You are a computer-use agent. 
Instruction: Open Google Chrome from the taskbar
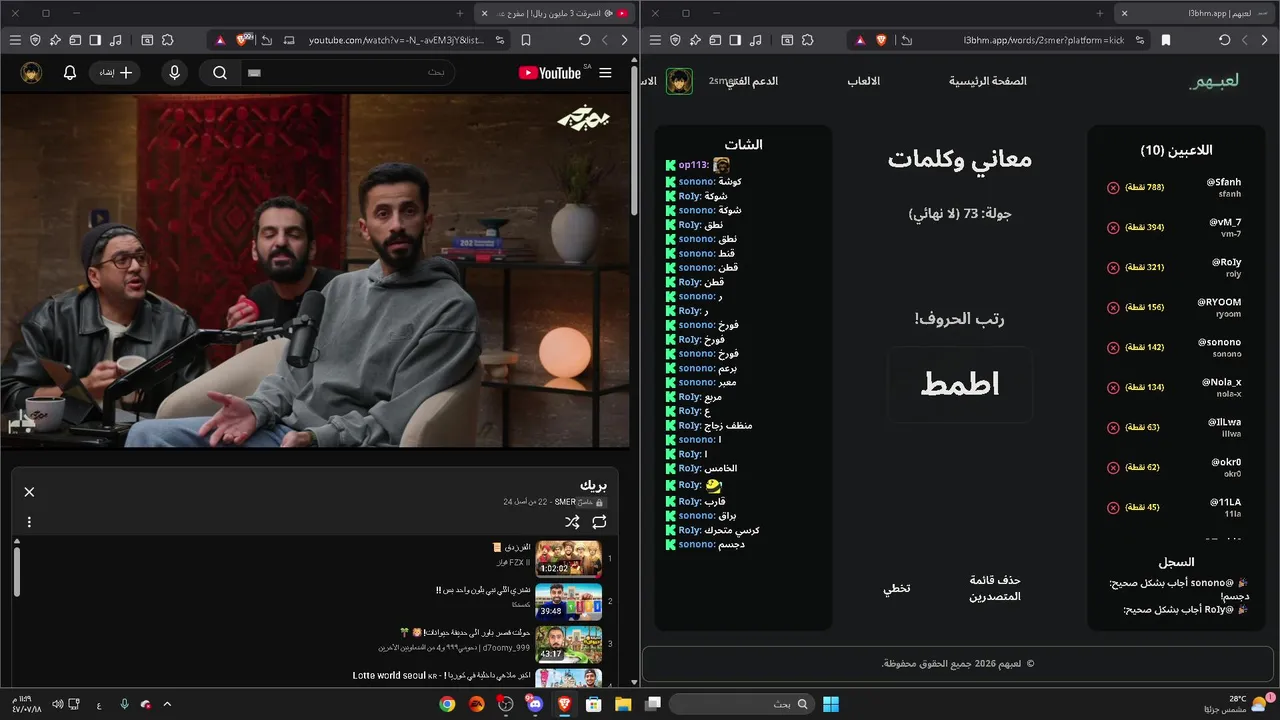click(x=447, y=704)
